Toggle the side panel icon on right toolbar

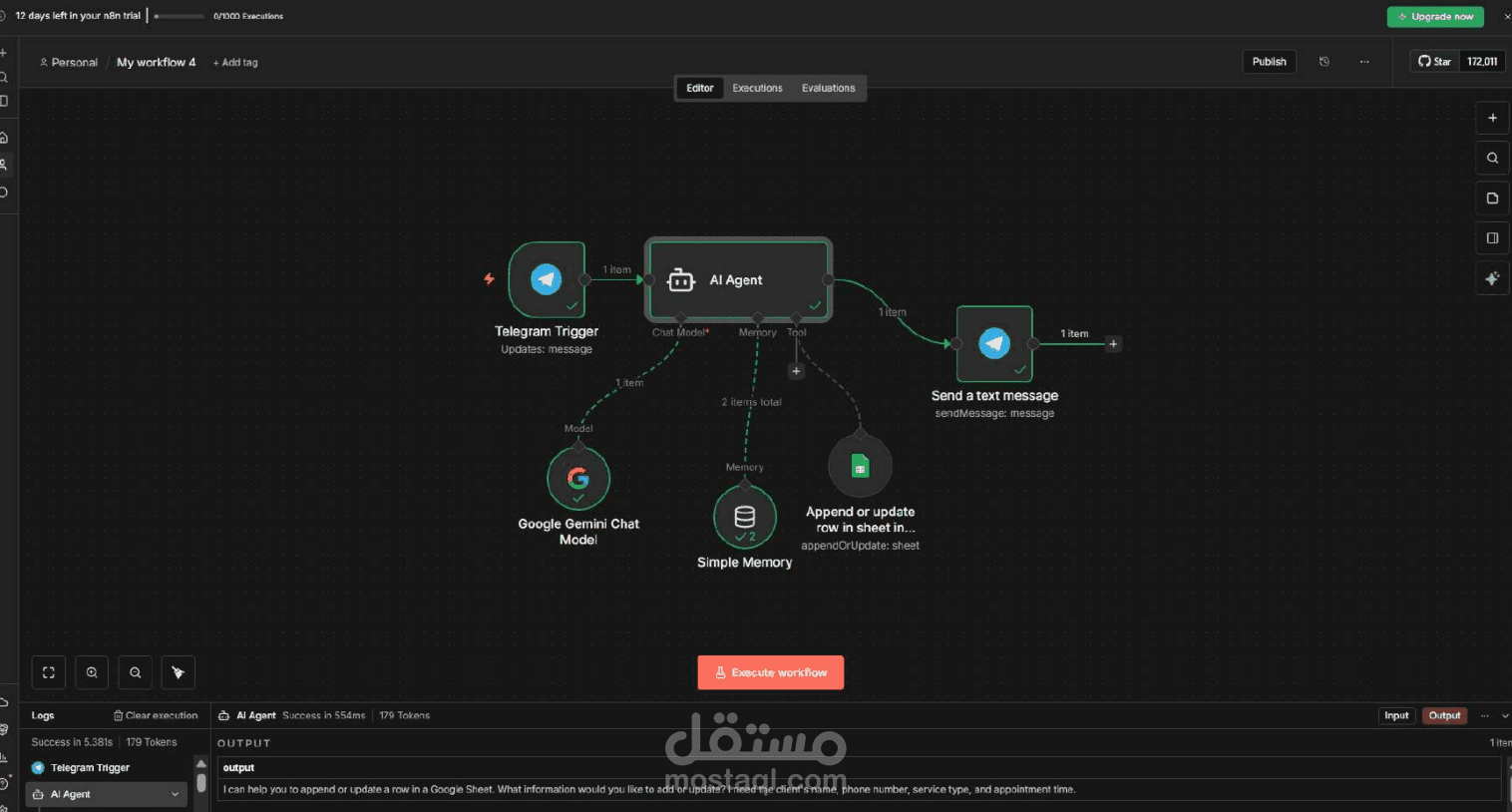coord(1492,237)
